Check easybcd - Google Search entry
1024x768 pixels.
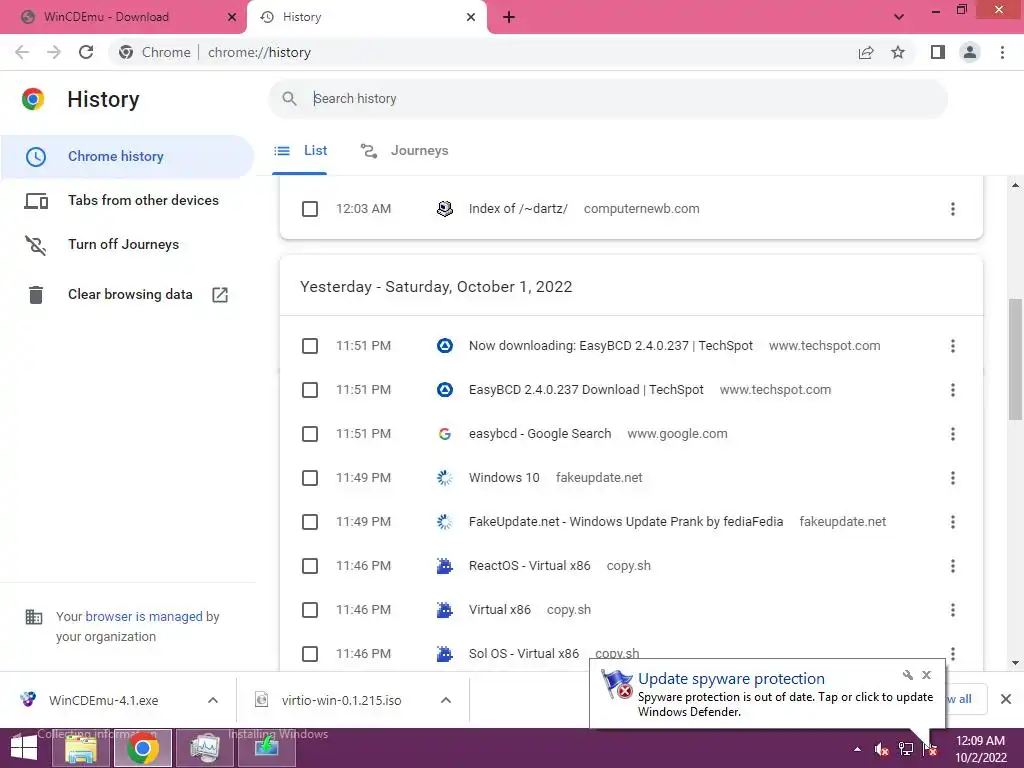point(310,434)
